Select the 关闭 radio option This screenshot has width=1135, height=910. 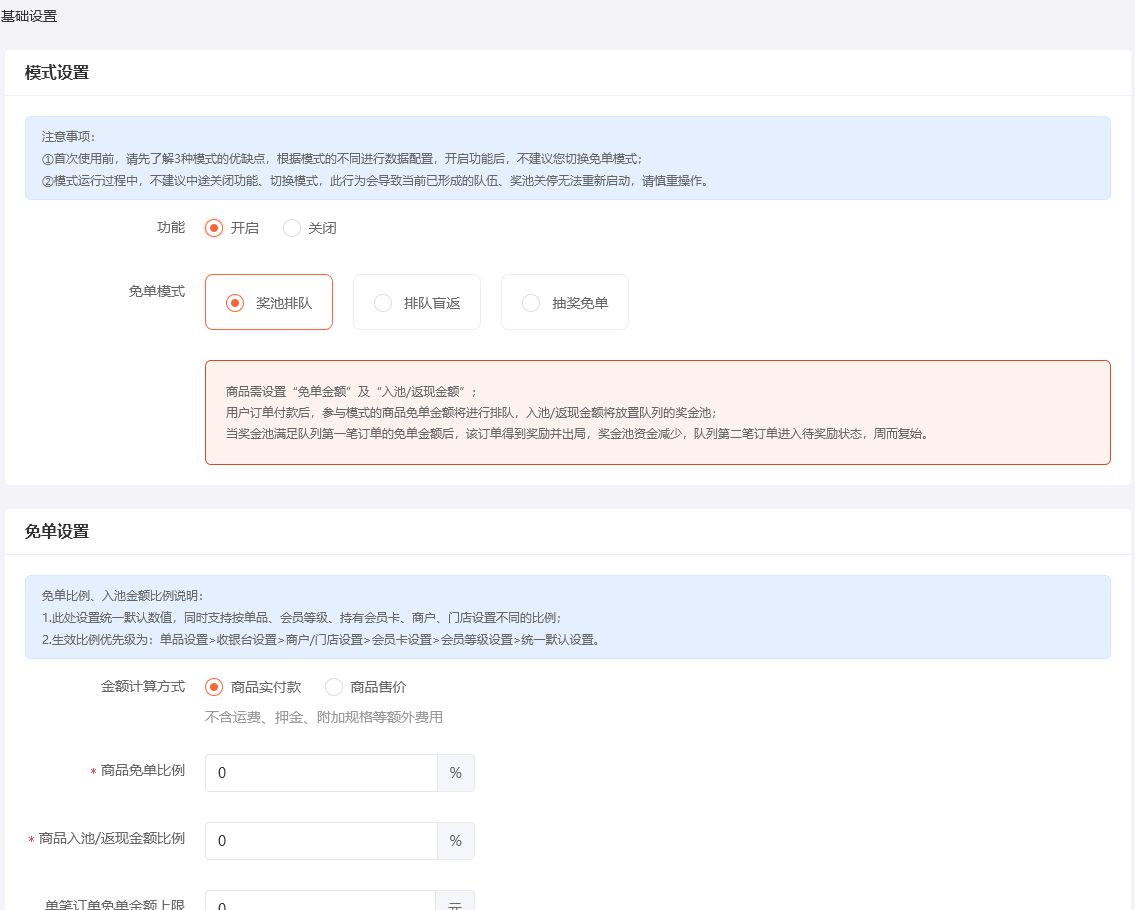(x=310, y=228)
